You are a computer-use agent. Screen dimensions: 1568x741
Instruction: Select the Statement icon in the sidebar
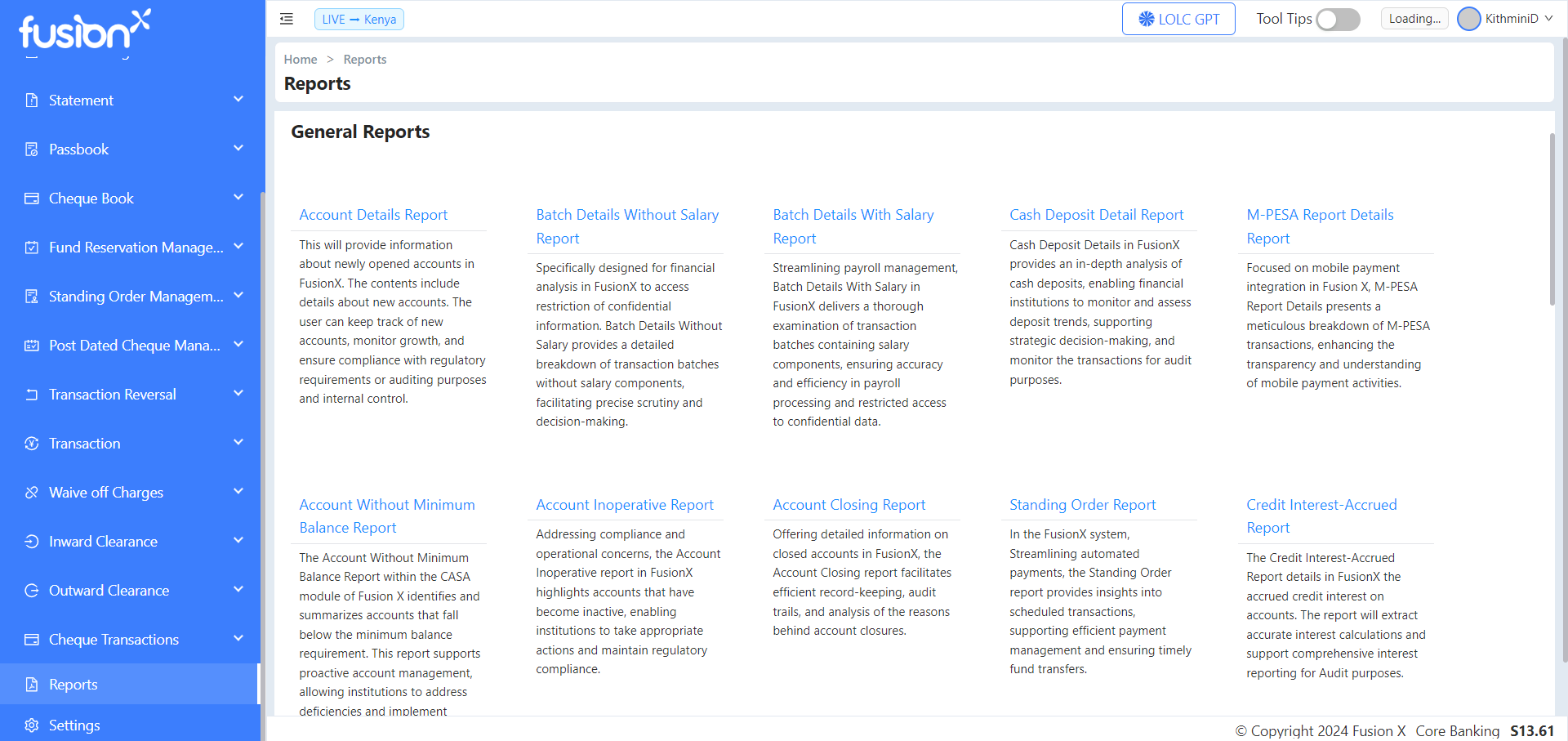(x=31, y=100)
